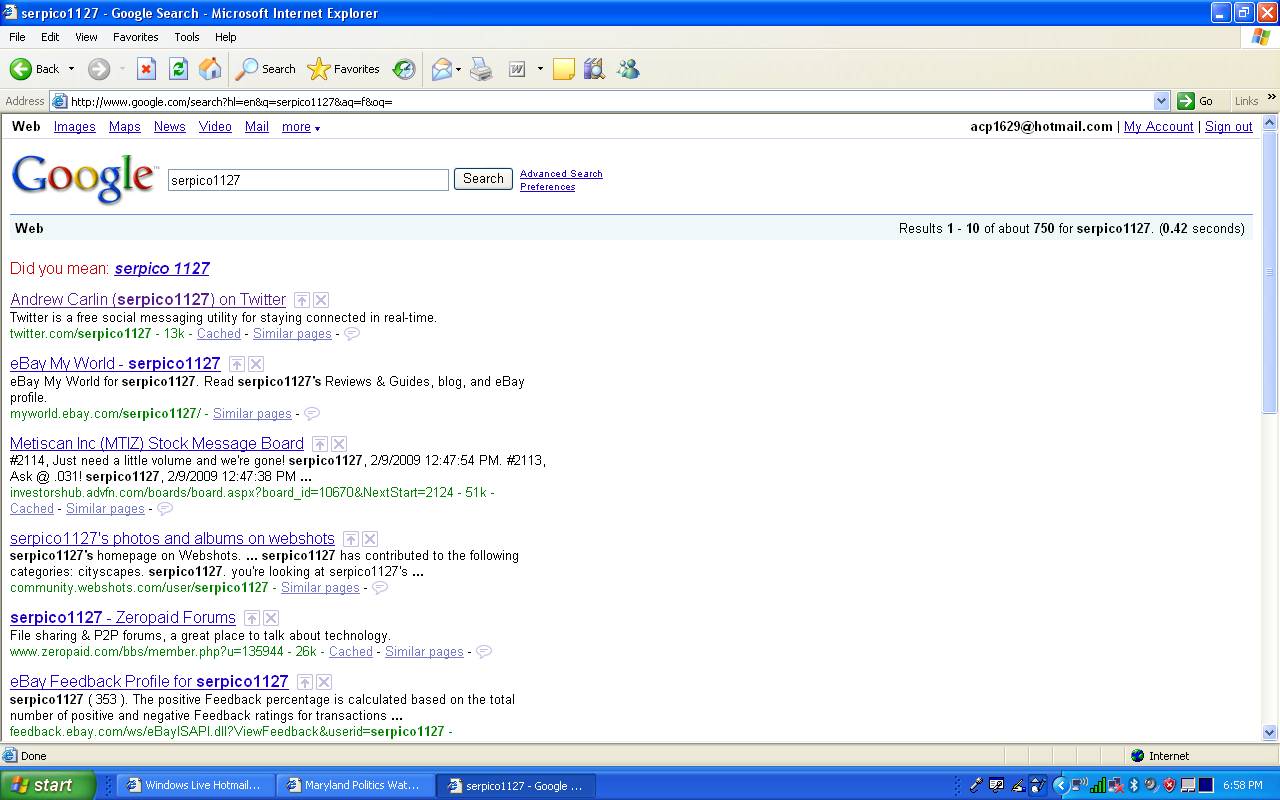Image resolution: width=1280 pixels, height=800 pixels.
Task: Open the File menu
Action: [x=17, y=37]
